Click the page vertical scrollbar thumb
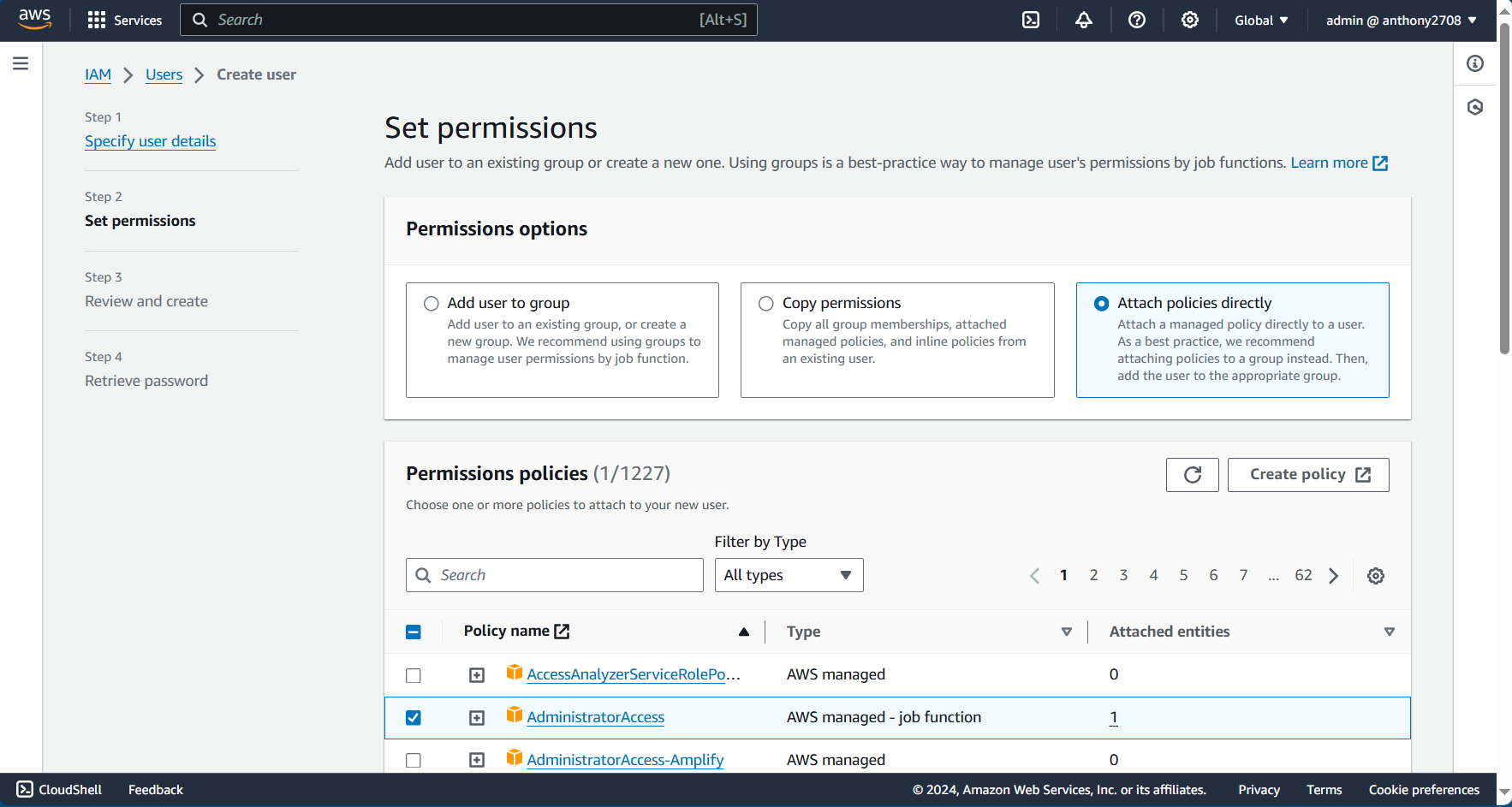This screenshot has width=1512, height=807. pos(1504,188)
